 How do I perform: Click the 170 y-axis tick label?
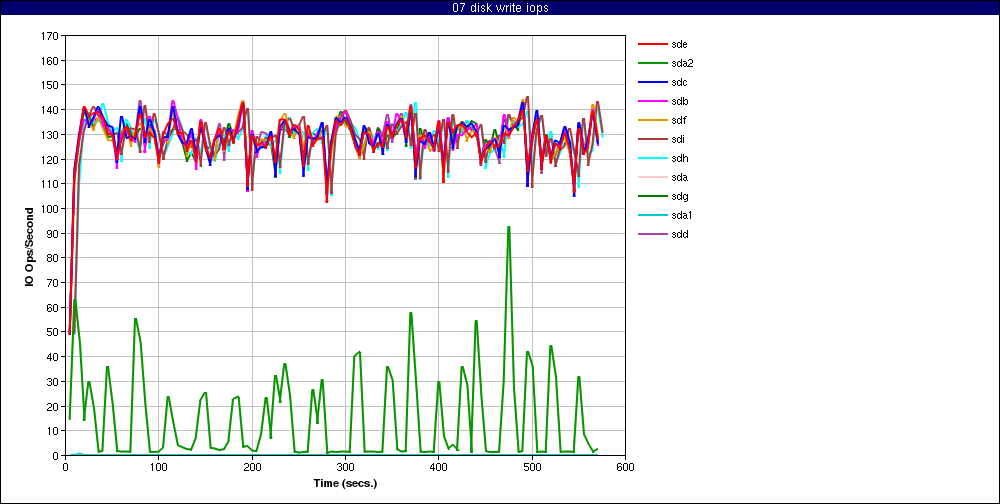[50, 36]
